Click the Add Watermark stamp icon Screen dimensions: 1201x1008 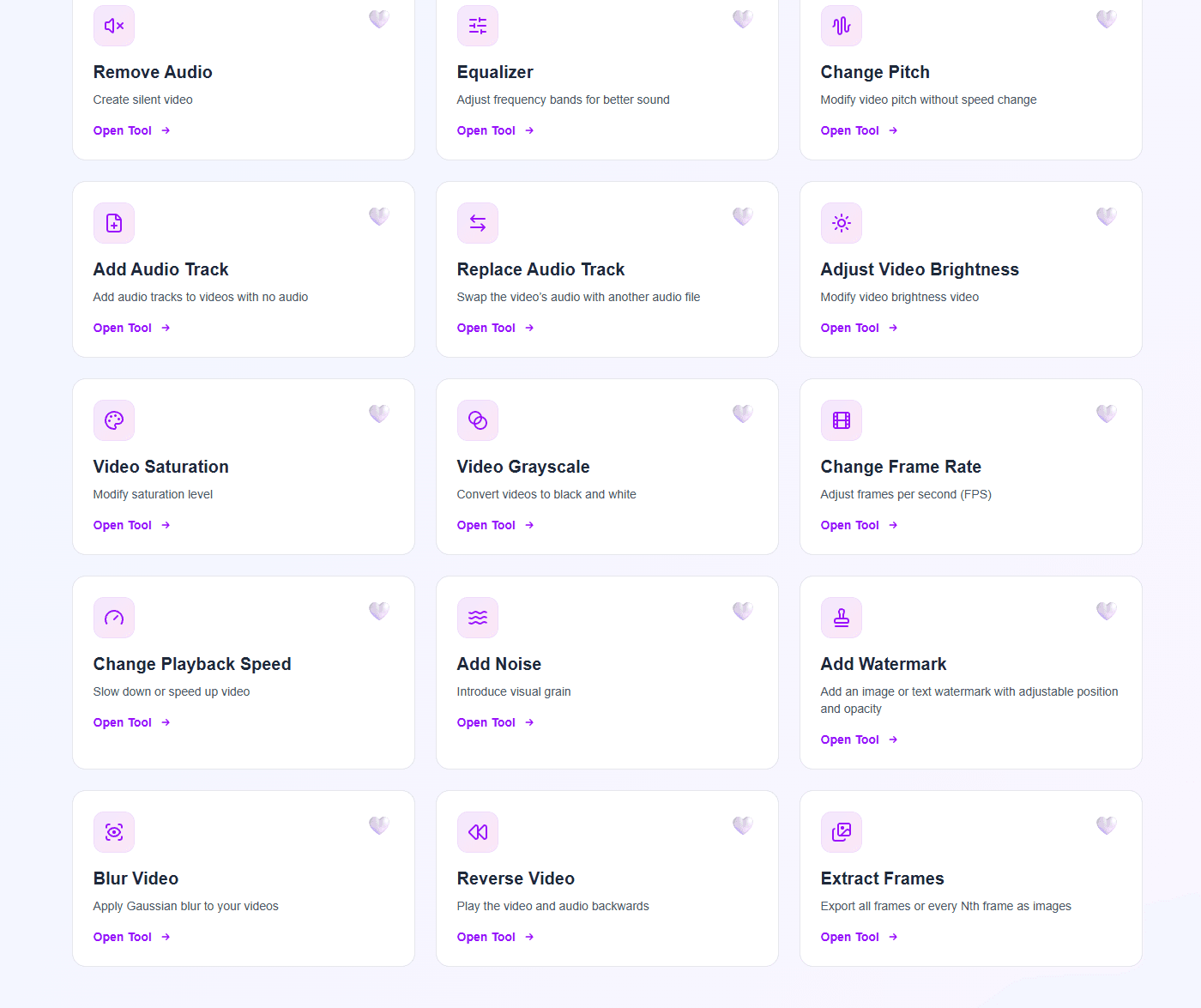[842, 618]
